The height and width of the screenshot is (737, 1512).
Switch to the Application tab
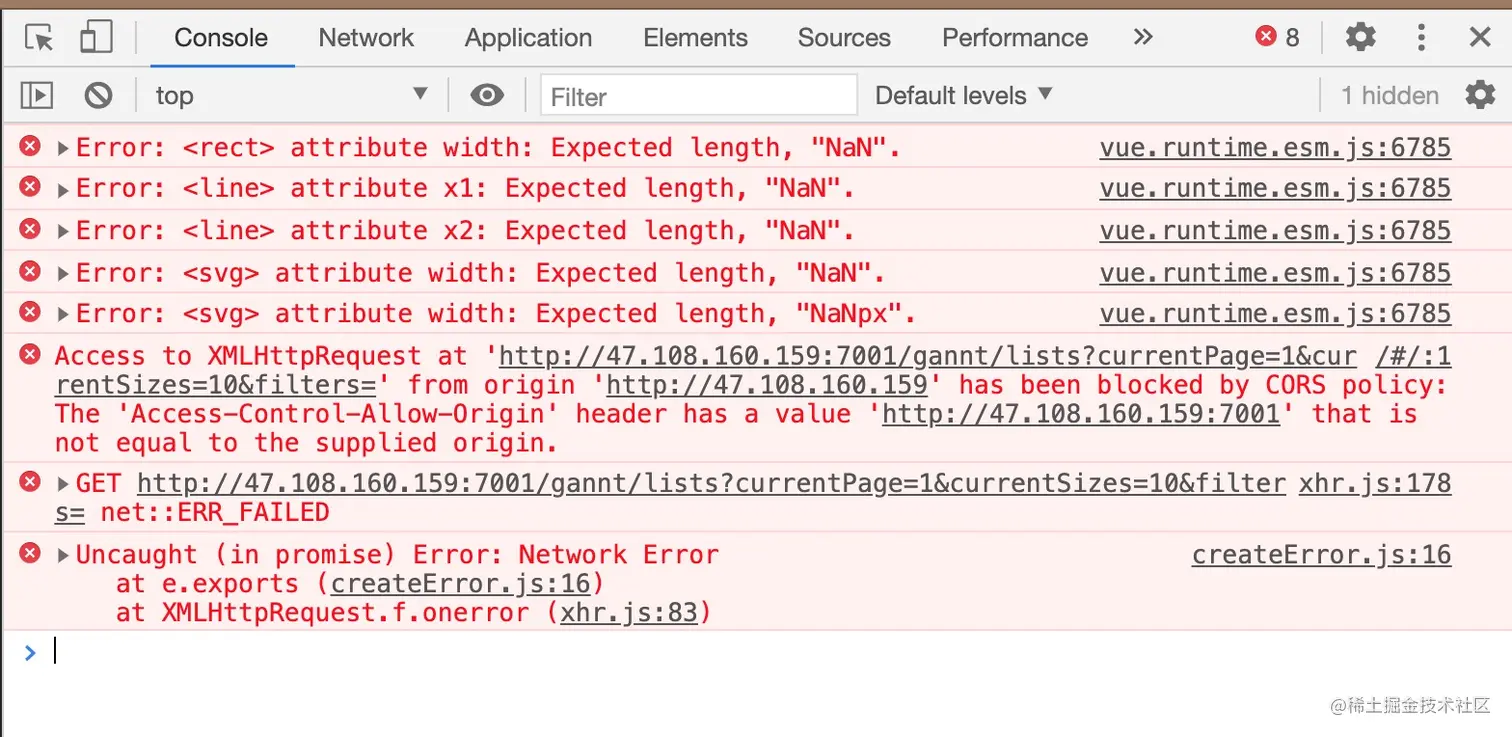click(x=528, y=38)
